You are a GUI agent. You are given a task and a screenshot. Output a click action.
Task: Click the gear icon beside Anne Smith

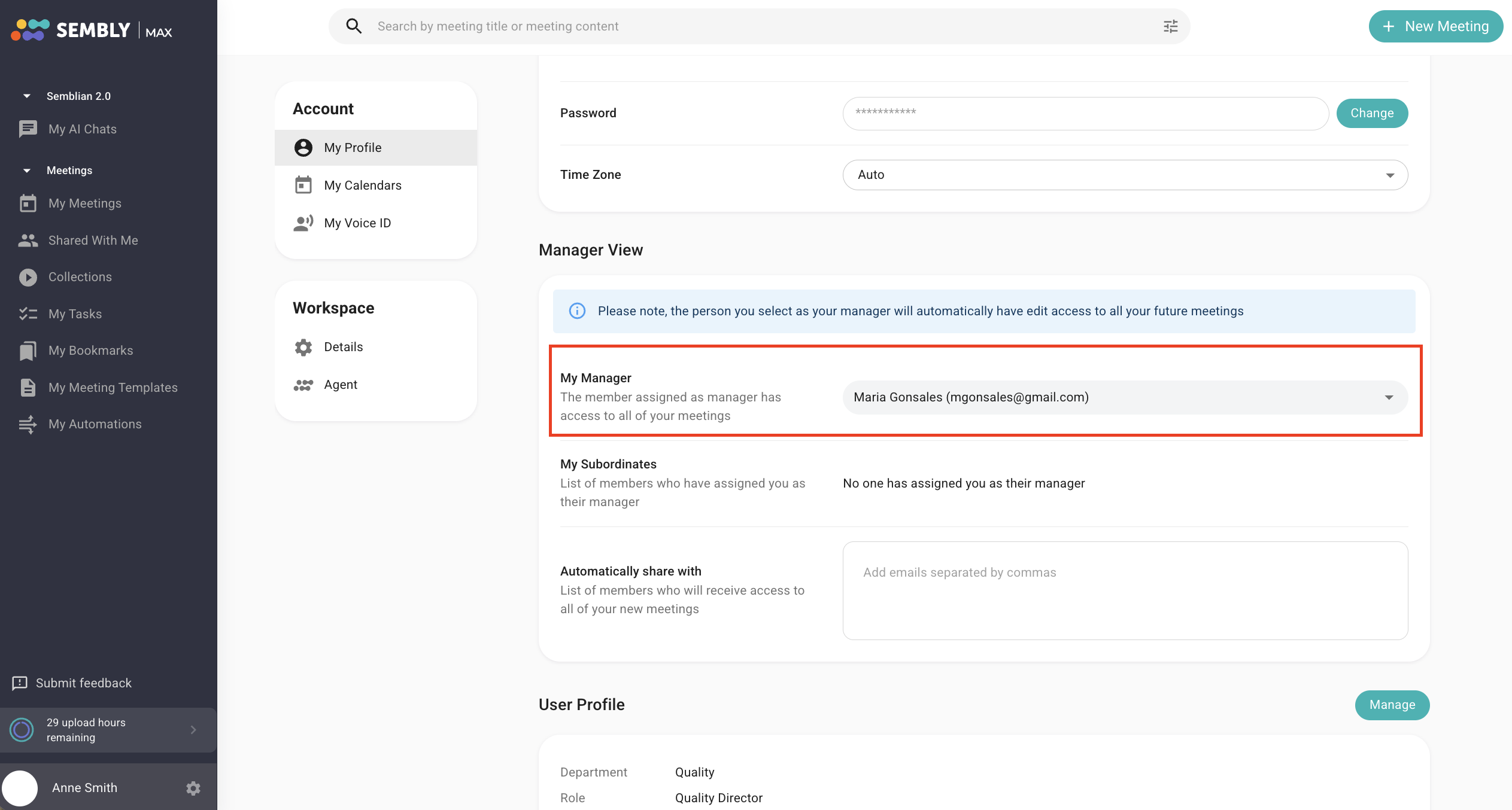193,788
